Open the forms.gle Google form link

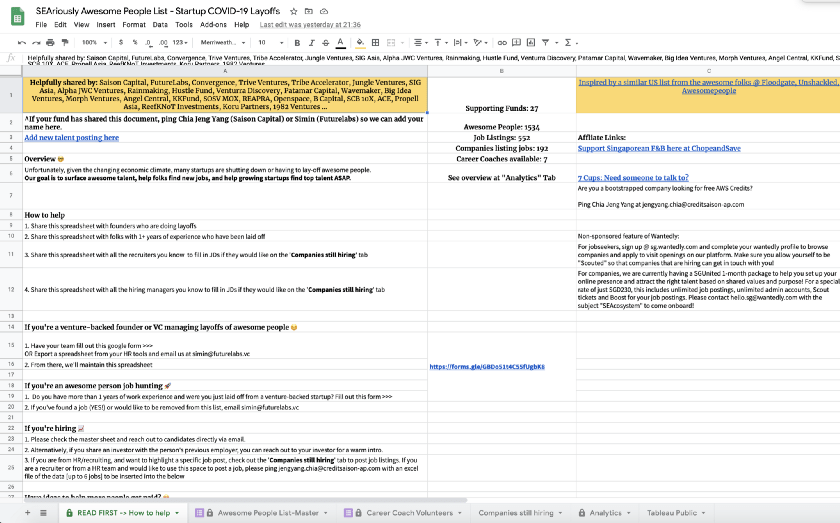(487, 367)
